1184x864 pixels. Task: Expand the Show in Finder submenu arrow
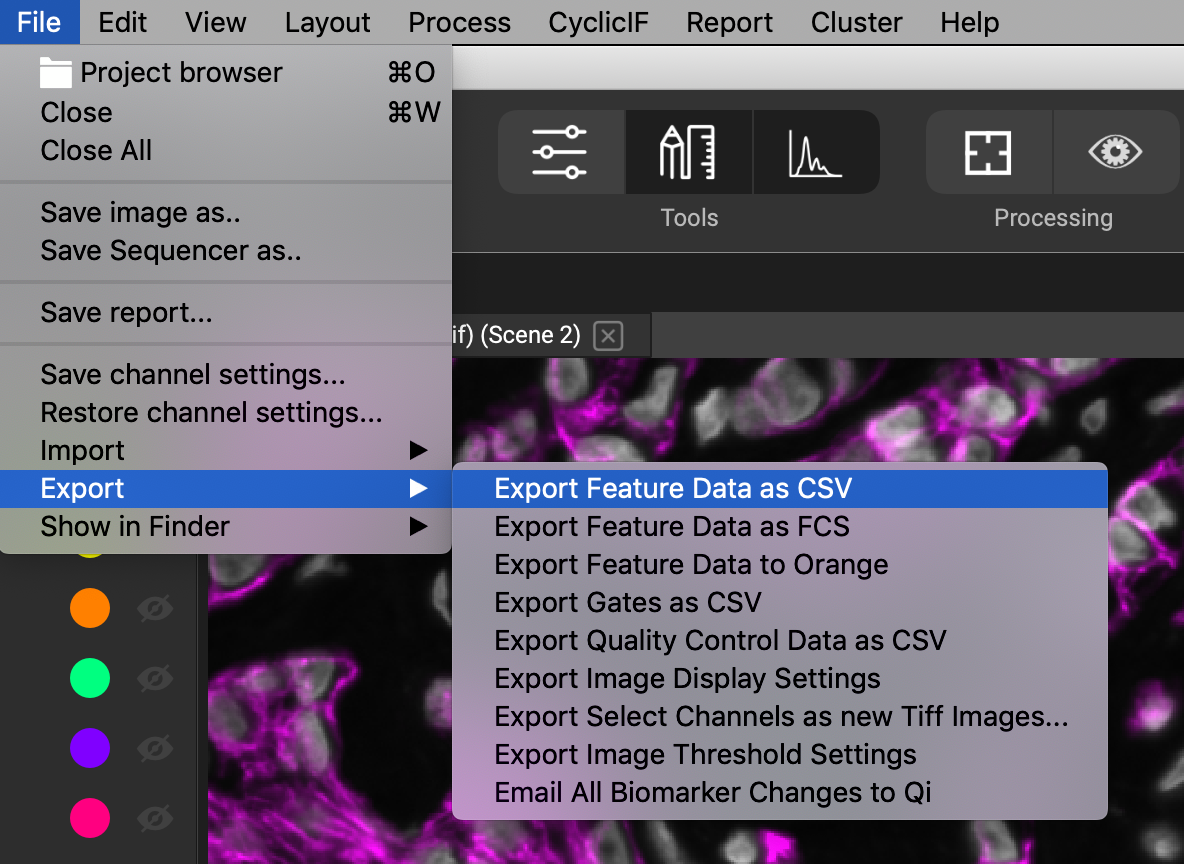[418, 526]
